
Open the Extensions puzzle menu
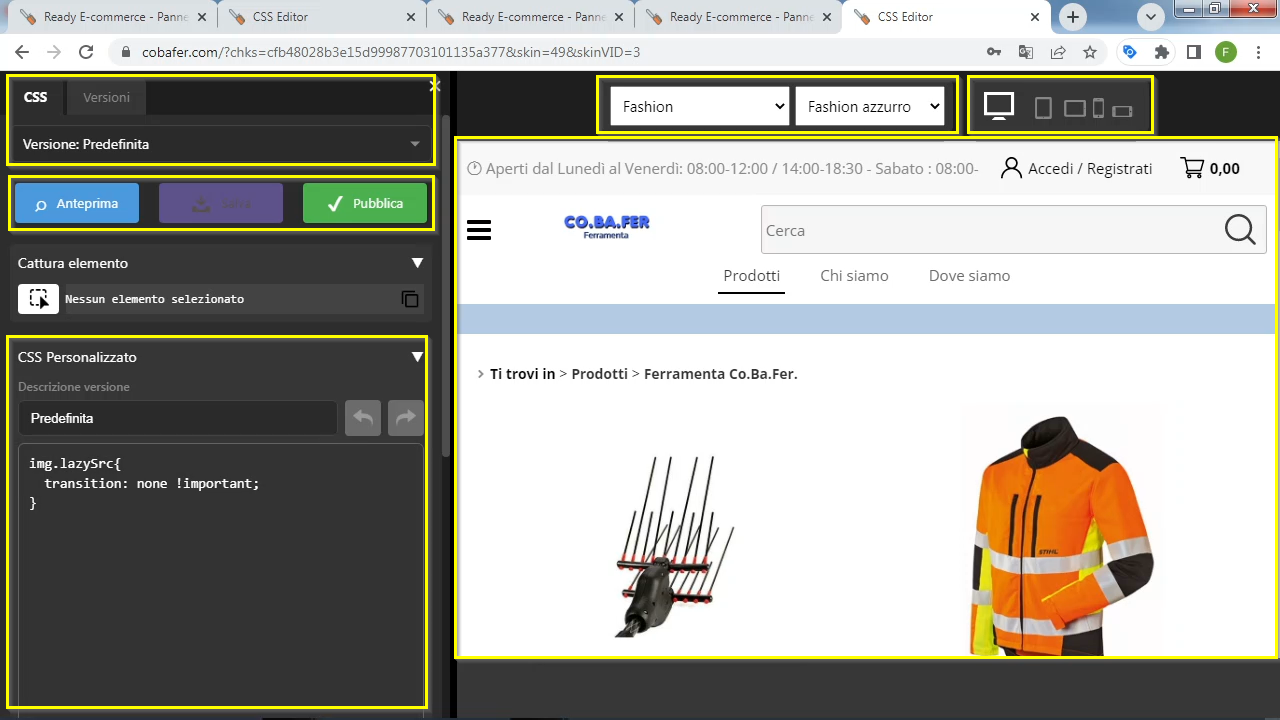pos(1162,52)
